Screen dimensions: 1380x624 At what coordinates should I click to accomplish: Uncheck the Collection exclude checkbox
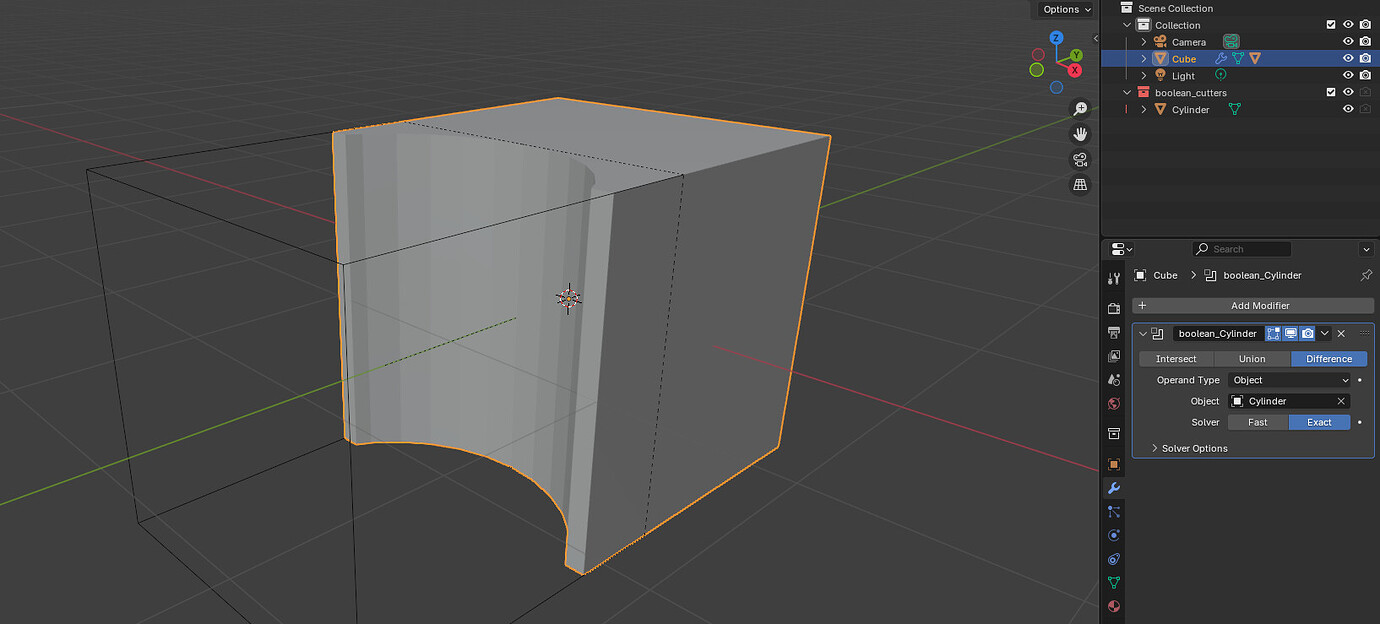[1331, 25]
